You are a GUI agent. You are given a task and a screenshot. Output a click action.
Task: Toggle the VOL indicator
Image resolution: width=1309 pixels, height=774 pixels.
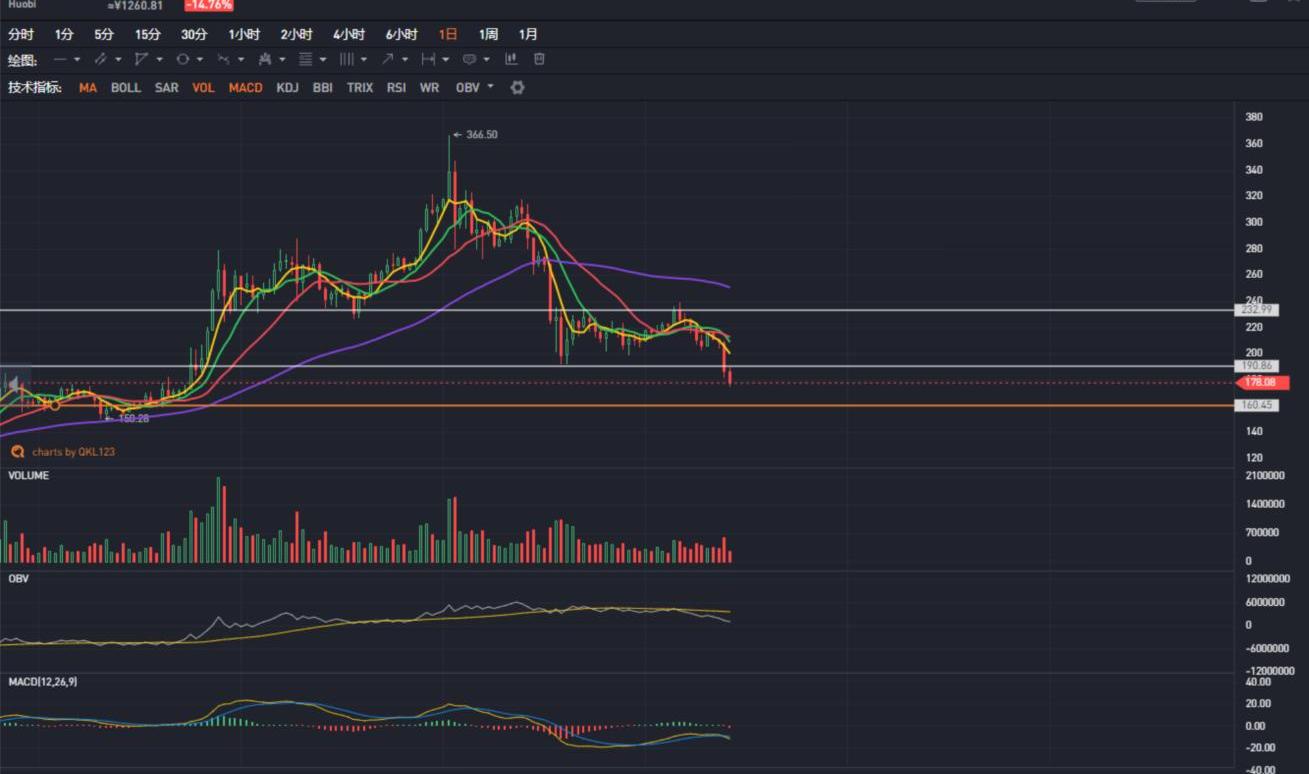203,88
